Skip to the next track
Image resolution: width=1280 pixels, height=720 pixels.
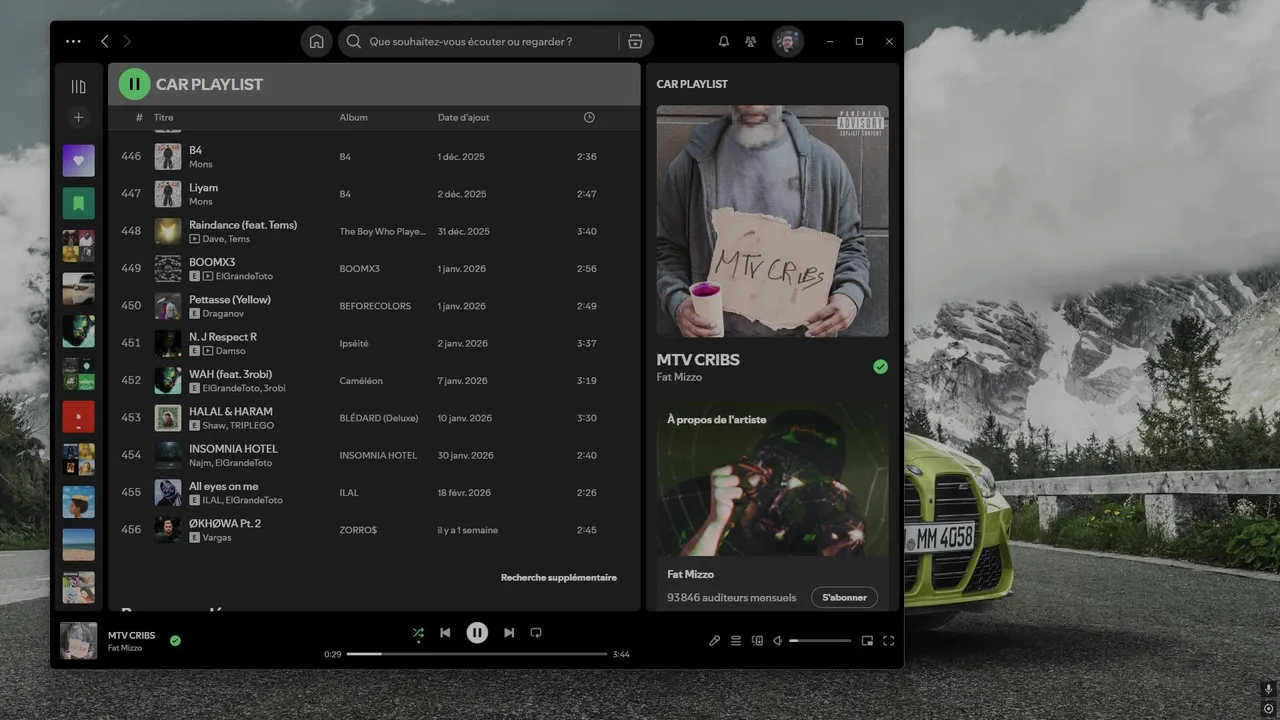coord(509,633)
